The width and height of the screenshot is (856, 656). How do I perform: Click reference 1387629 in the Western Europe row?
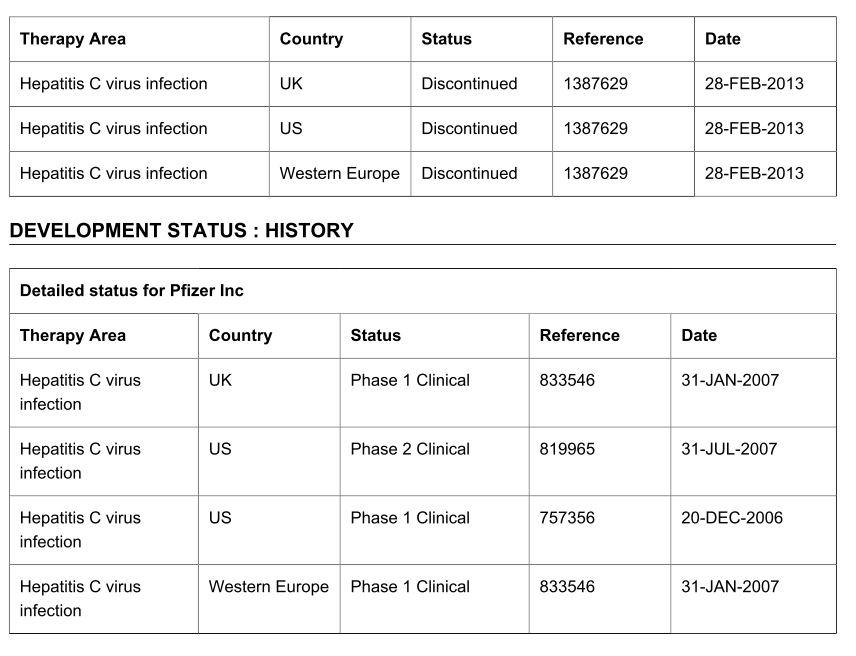(596, 173)
